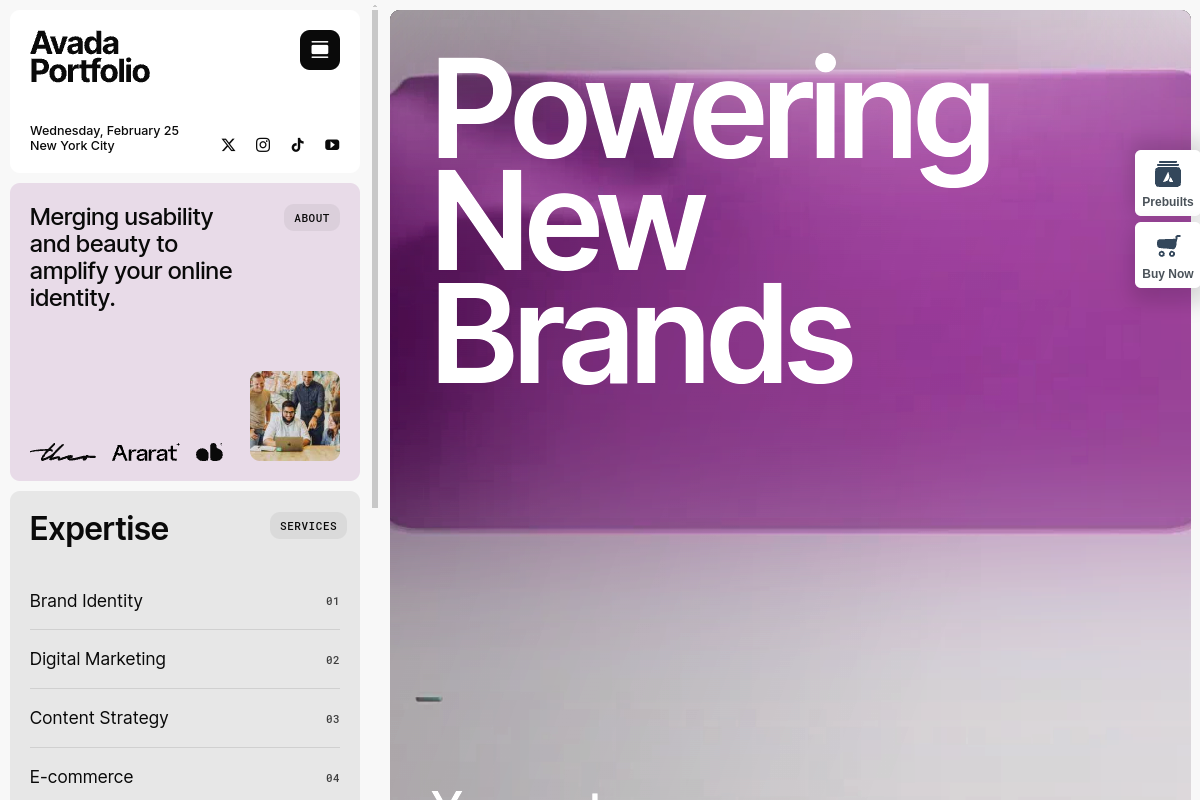1200x800 pixels.
Task: Open the E-commerce service item
Action: 81,777
